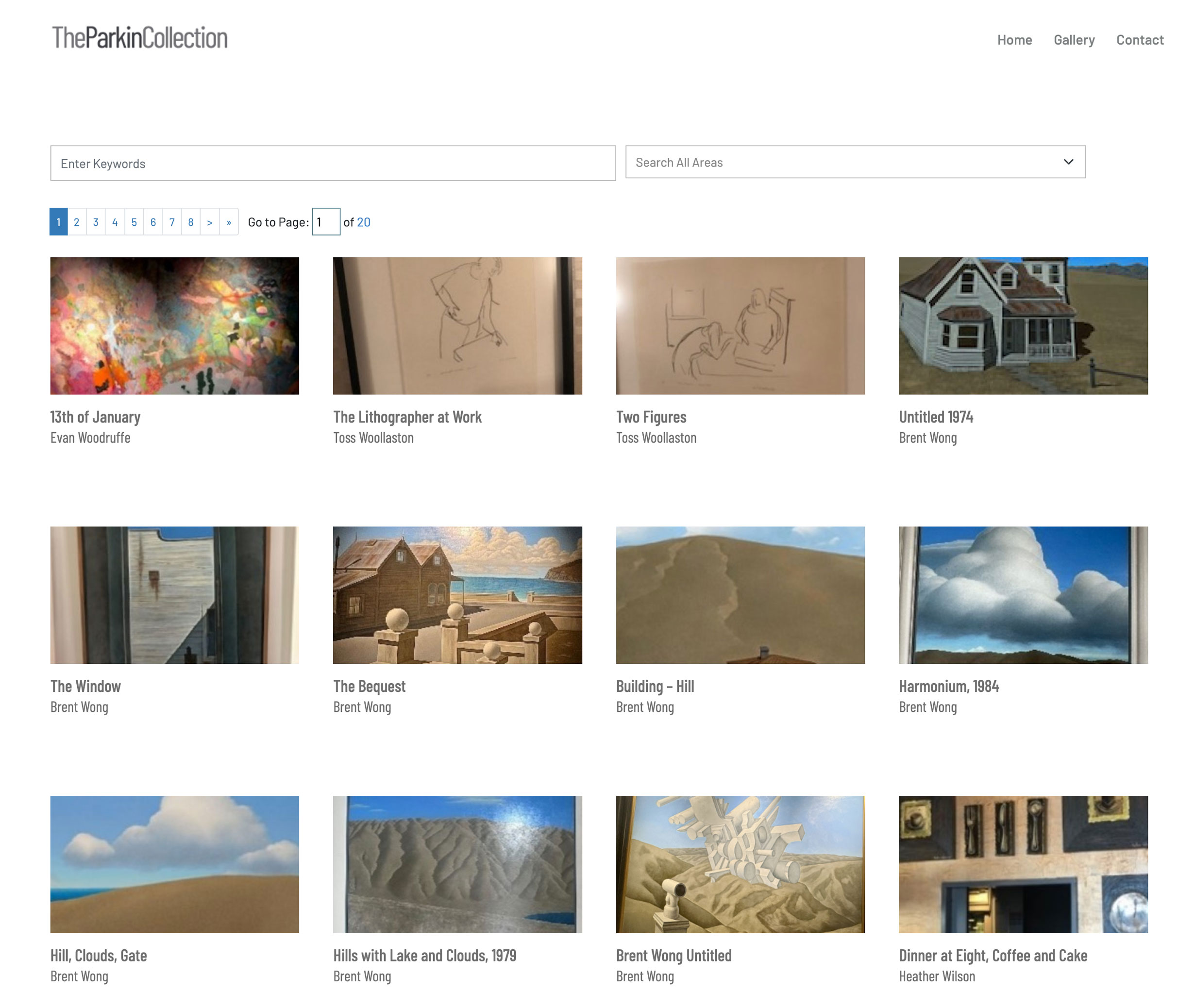This screenshot has width=1178, height=1008.
Task: Open The Window painting thumbnail
Action: (174, 595)
